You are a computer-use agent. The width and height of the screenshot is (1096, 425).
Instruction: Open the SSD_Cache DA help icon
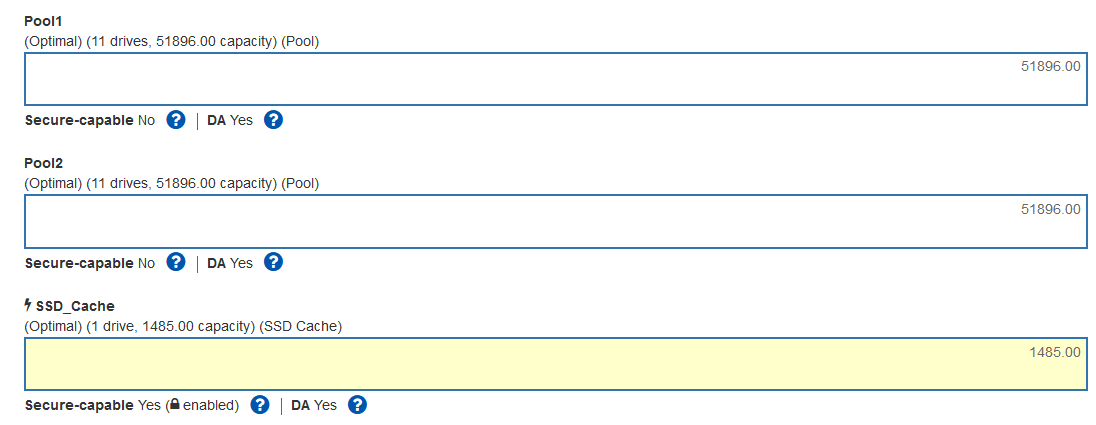point(357,405)
